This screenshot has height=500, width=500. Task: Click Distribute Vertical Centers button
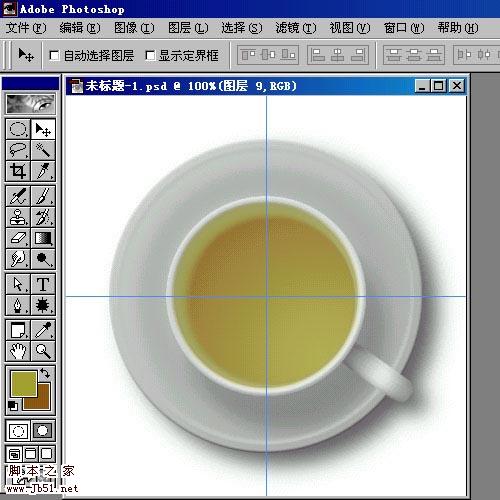[x=414, y=55]
